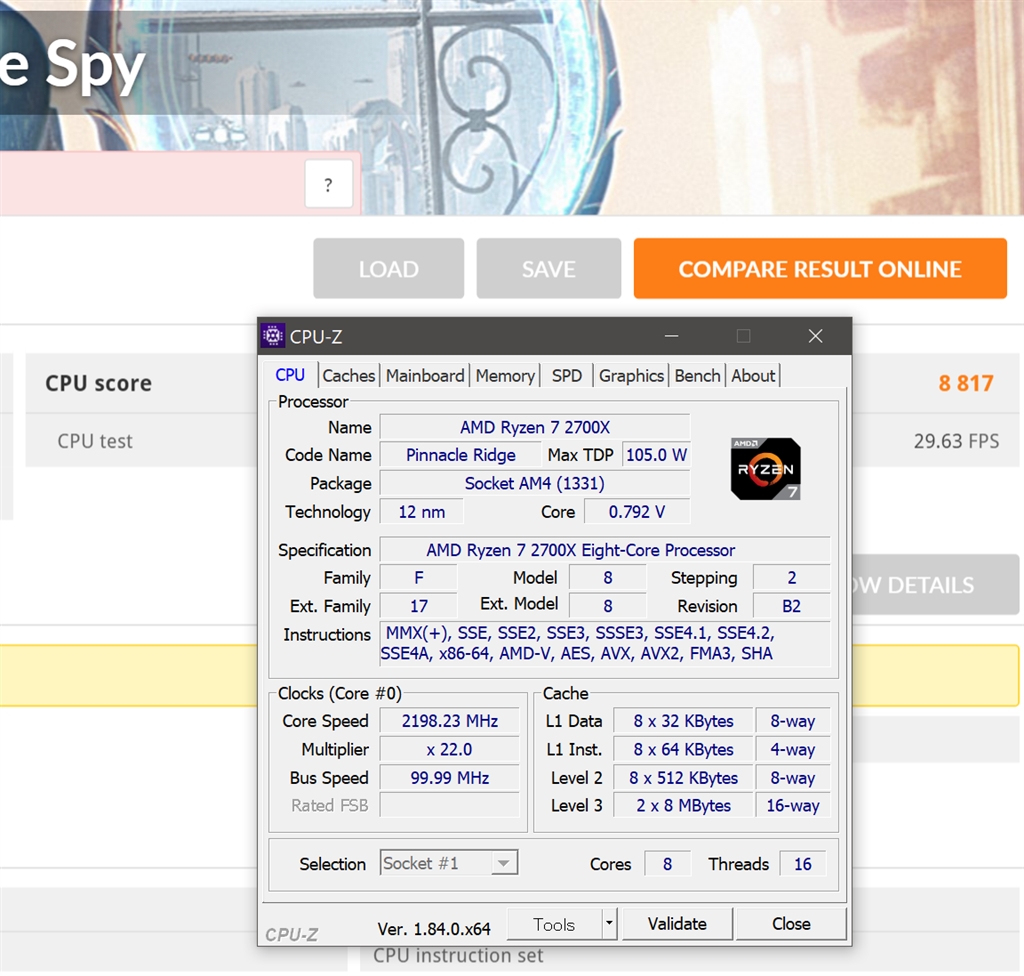Click SAVE button in 3DMark
Viewport: 1024px width, 976px height.
[x=549, y=268]
